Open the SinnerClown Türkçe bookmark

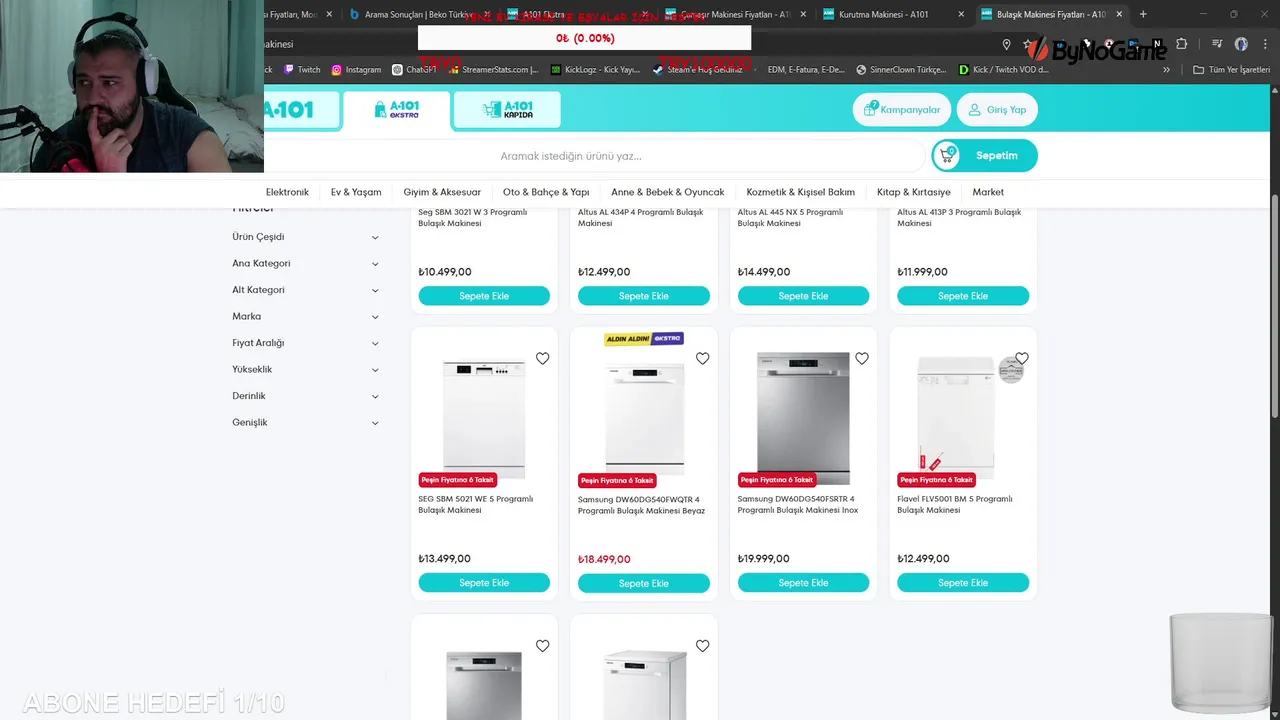(901, 70)
